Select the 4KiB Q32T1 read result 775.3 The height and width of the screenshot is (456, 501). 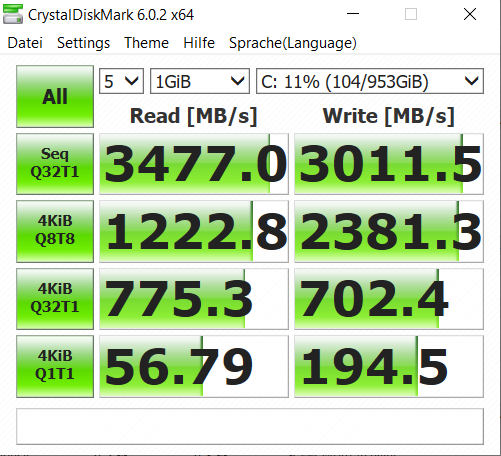(x=194, y=299)
